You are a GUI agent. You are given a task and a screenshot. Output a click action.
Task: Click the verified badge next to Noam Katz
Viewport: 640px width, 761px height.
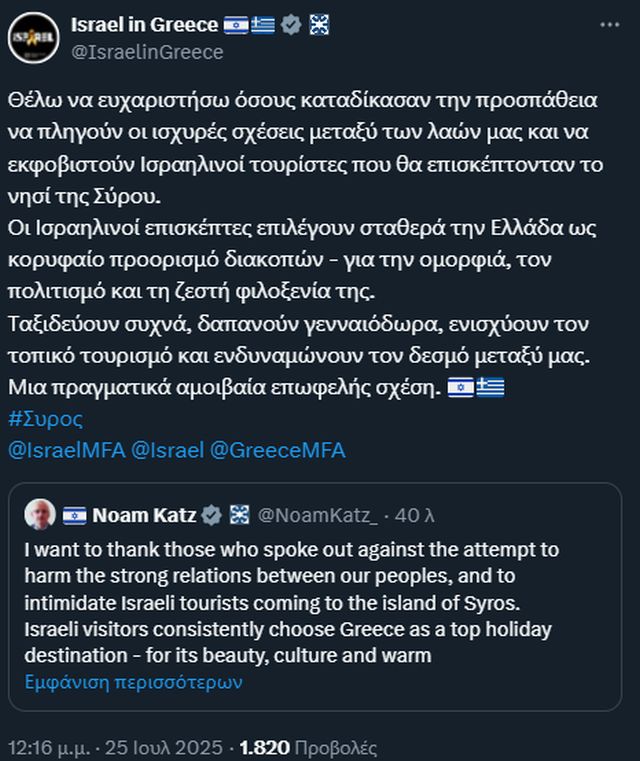pos(212,515)
